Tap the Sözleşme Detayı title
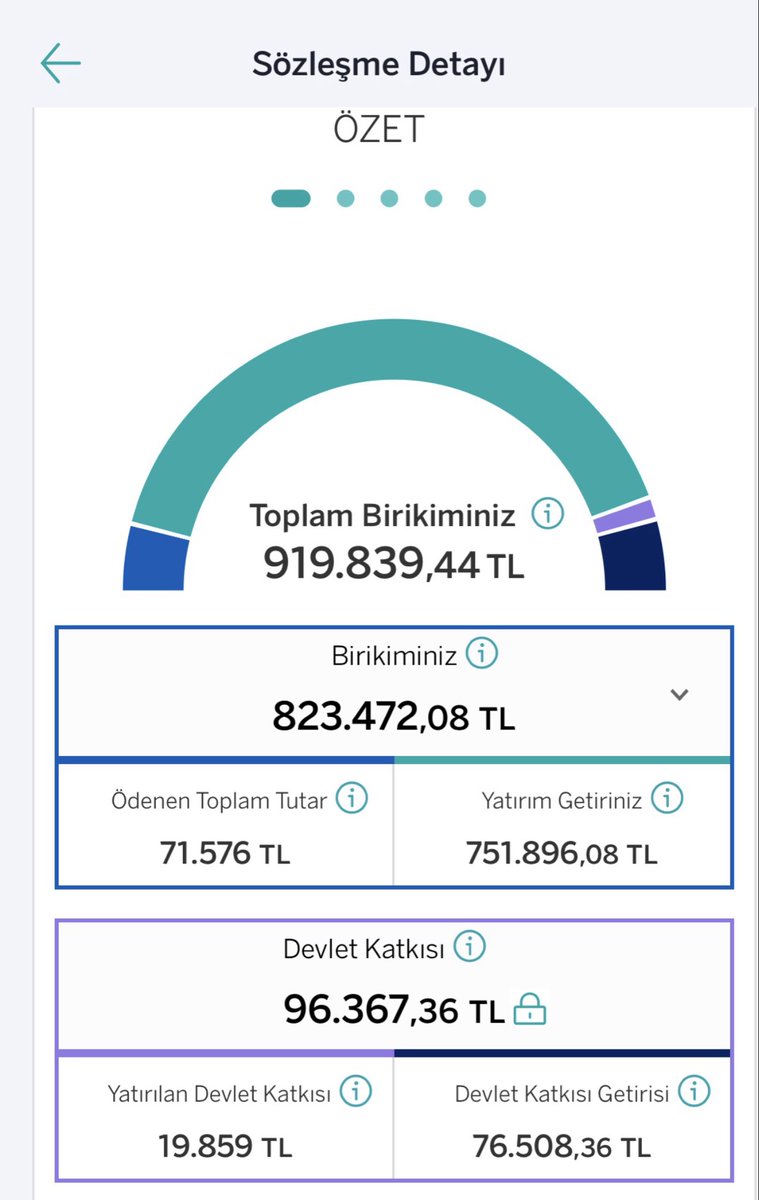 (379, 64)
